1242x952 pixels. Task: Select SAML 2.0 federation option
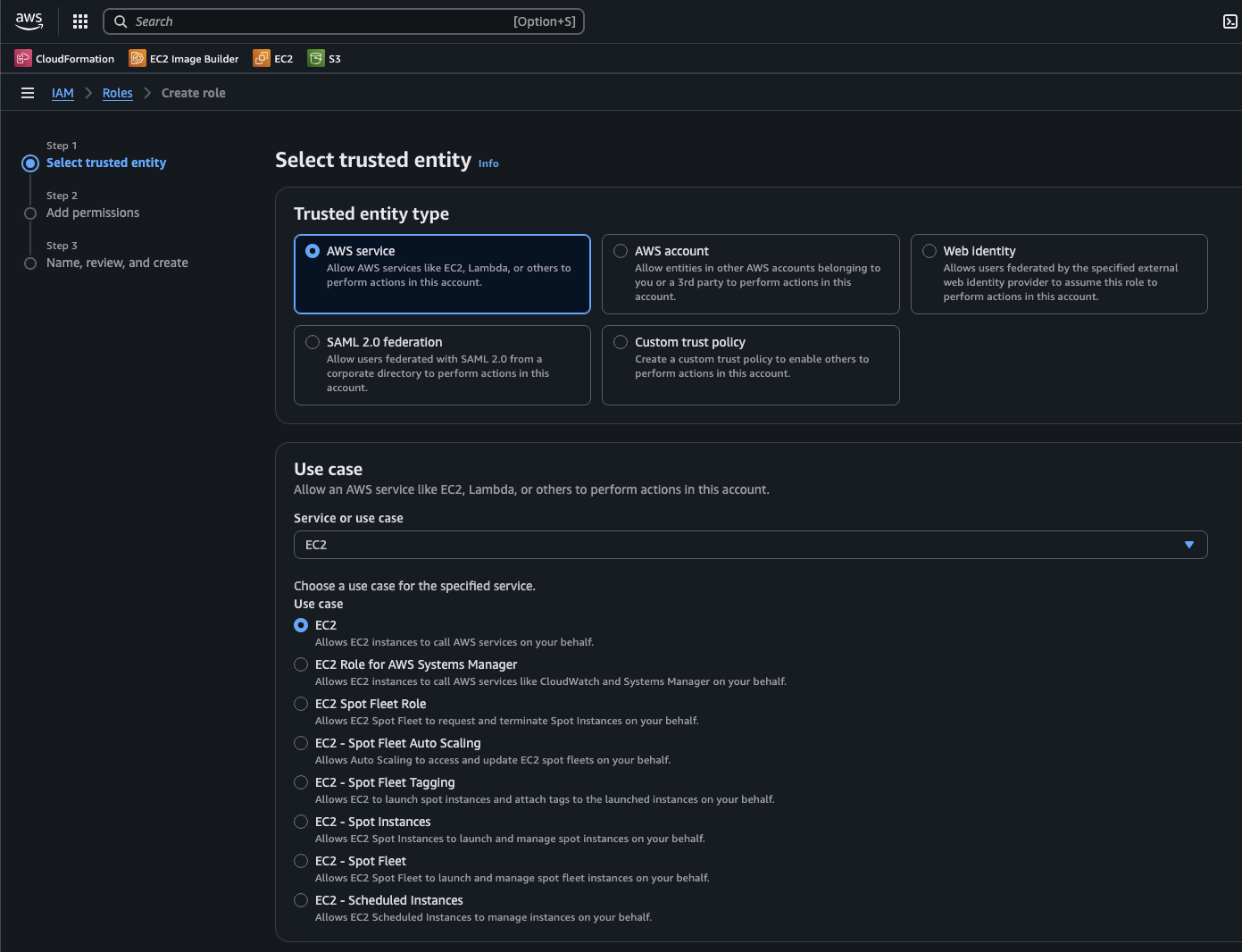(313, 342)
